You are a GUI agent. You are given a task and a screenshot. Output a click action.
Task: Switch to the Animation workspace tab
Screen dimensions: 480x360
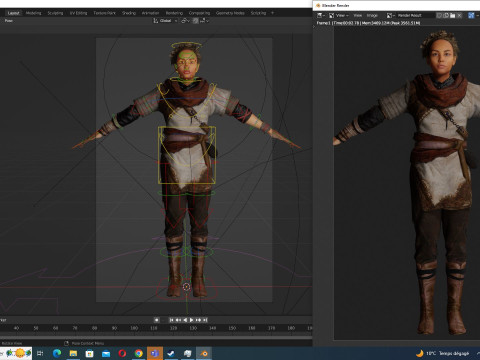click(x=150, y=13)
